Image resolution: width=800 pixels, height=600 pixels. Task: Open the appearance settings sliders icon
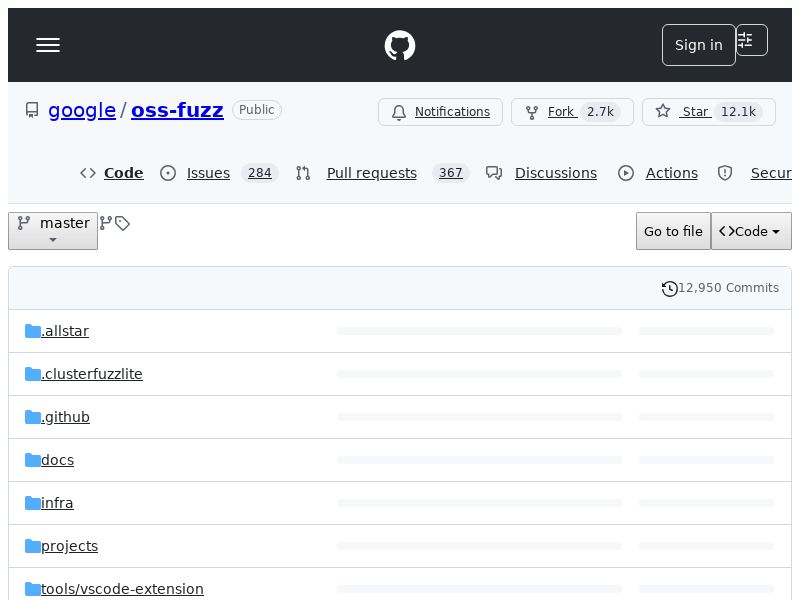[x=751, y=40]
